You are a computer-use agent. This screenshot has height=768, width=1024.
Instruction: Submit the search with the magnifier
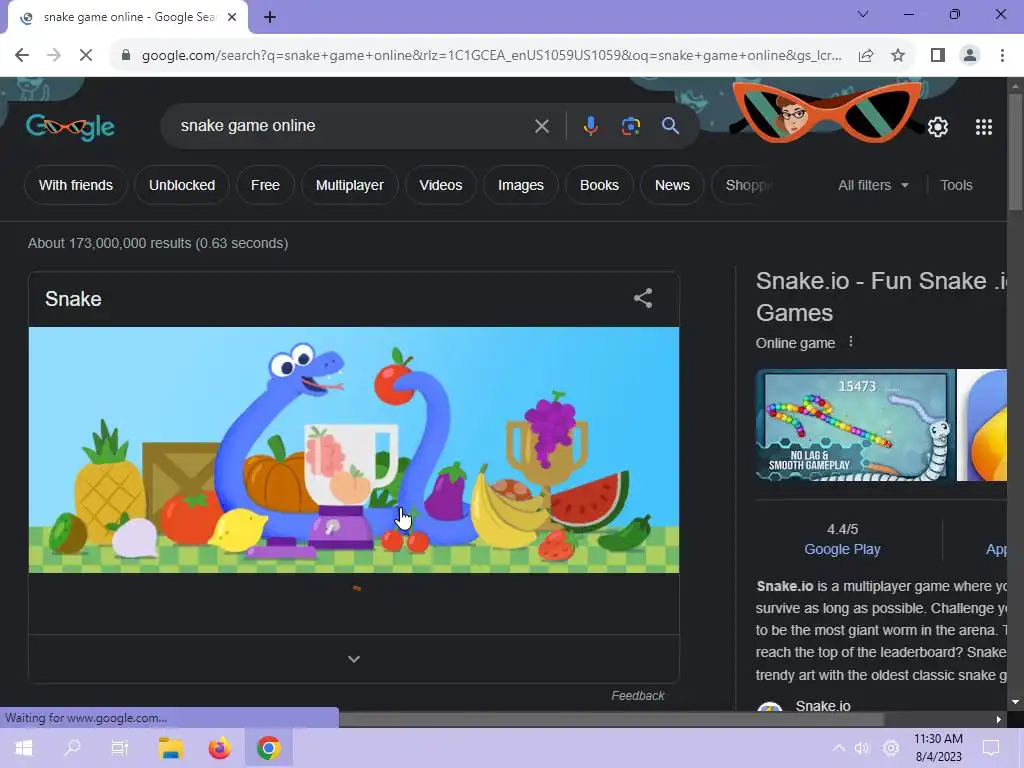click(x=670, y=126)
